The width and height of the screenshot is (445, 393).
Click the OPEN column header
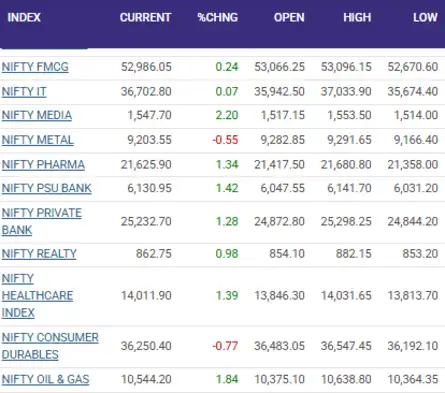[289, 17]
